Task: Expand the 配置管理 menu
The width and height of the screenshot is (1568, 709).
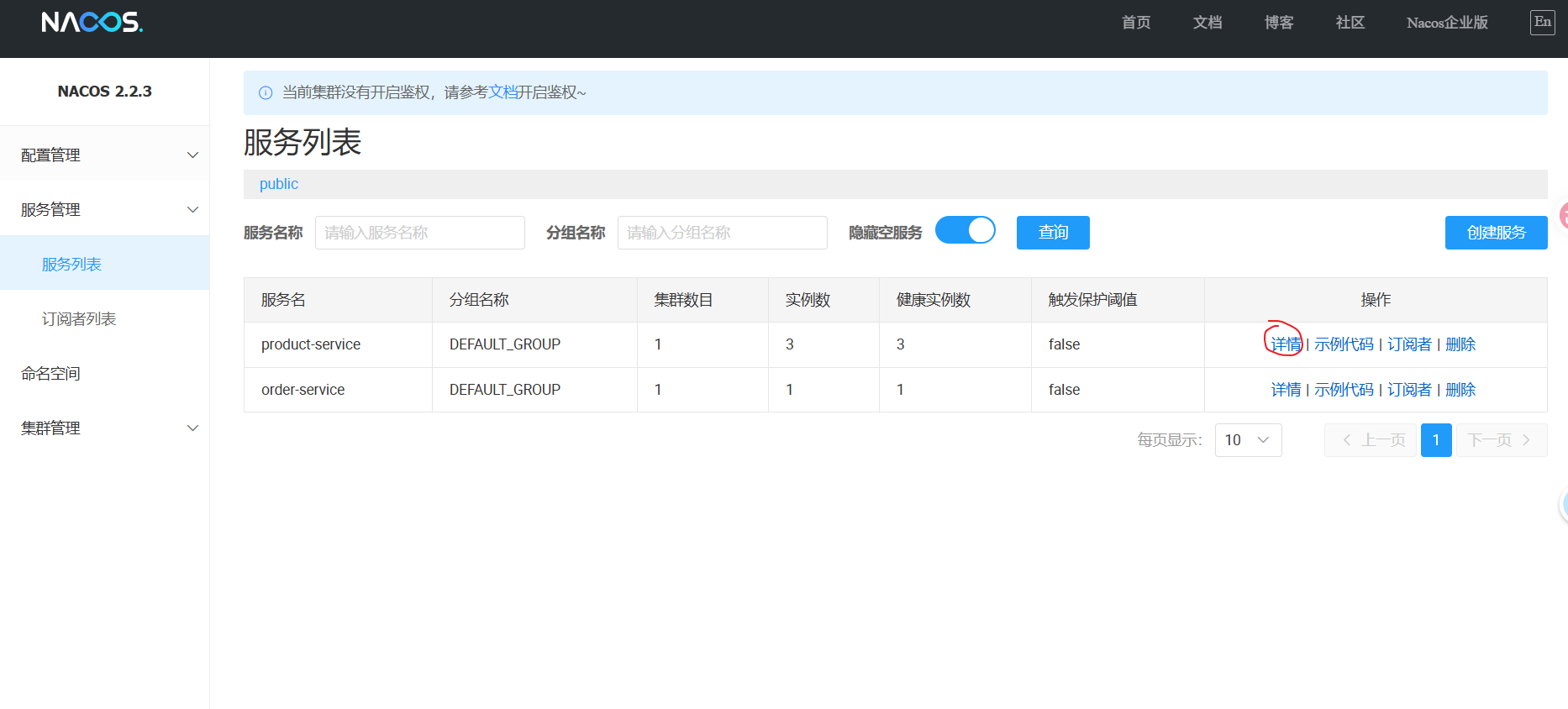Action: pos(104,155)
